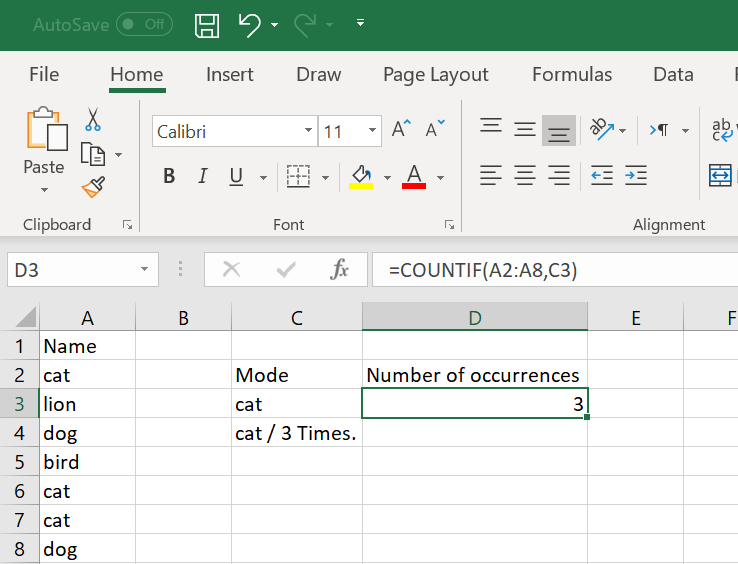Open Fill Color palette arrow
Image resolution: width=738 pixels, height=564 pixels.
pos(387,177)
